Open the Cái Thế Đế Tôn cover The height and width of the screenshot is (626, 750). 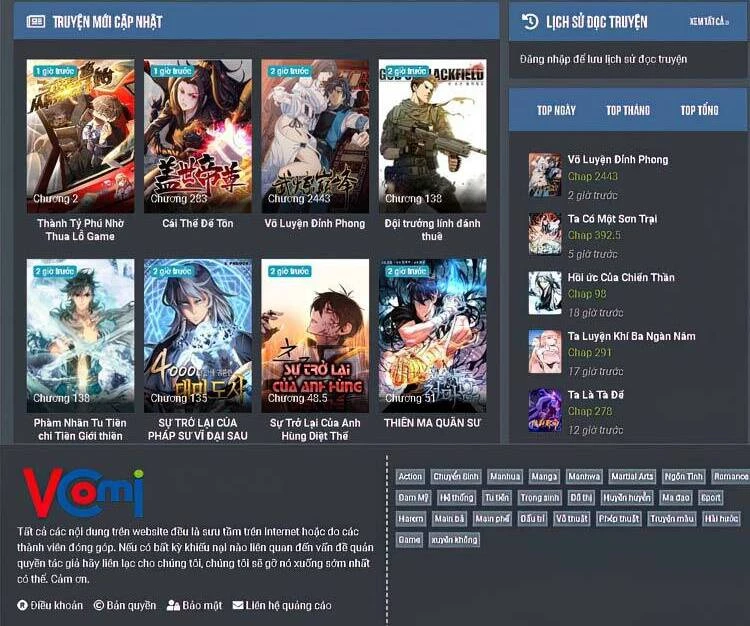pyautogui.click(x=197, y=135)
